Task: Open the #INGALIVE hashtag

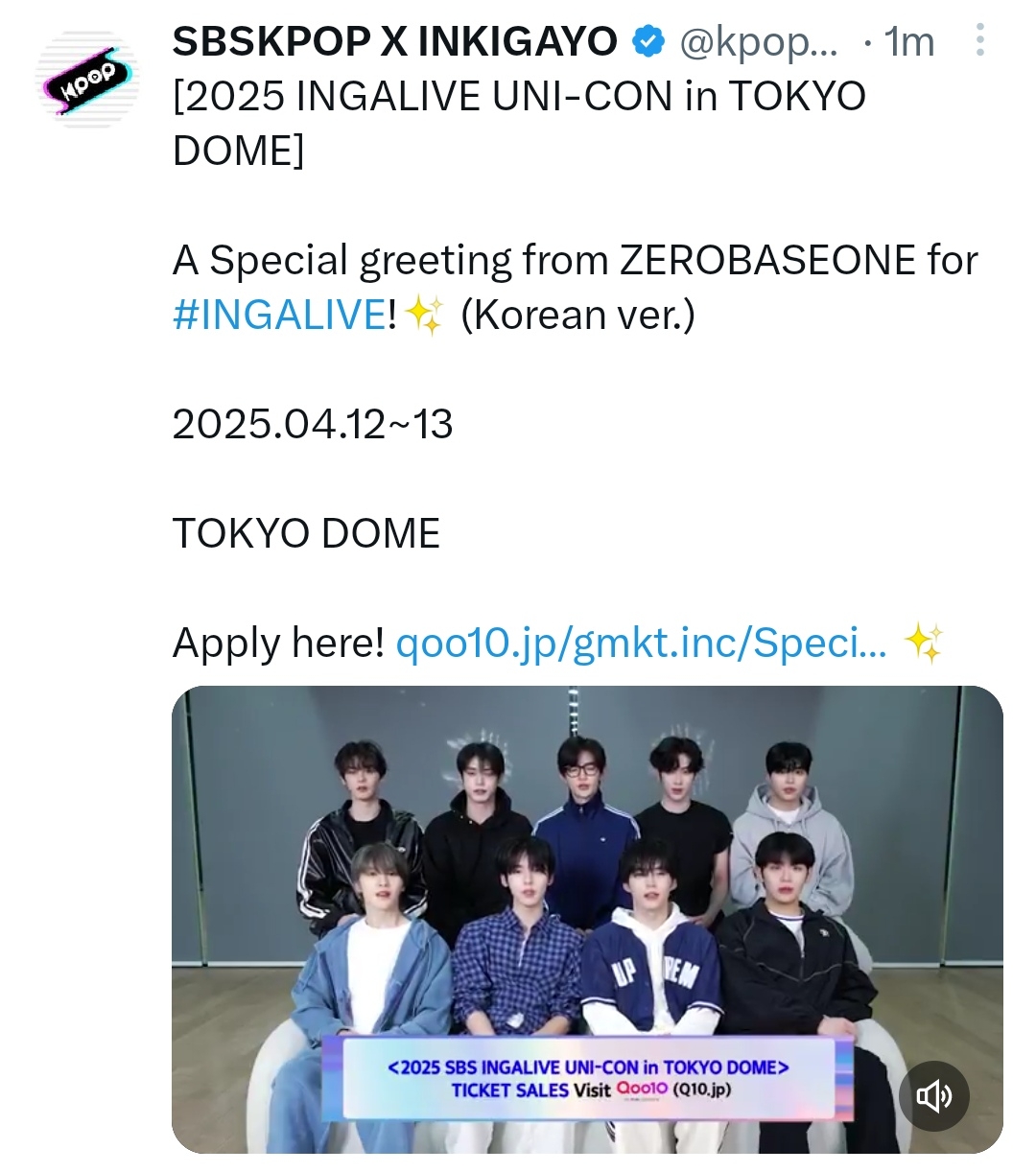Action: (x=280, y=315)
